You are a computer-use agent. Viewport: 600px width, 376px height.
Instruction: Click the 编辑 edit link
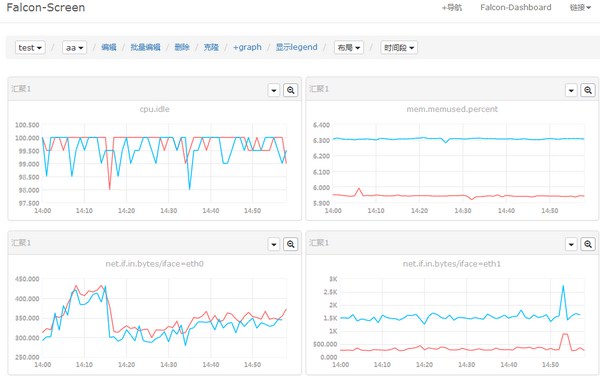(109, 47)
